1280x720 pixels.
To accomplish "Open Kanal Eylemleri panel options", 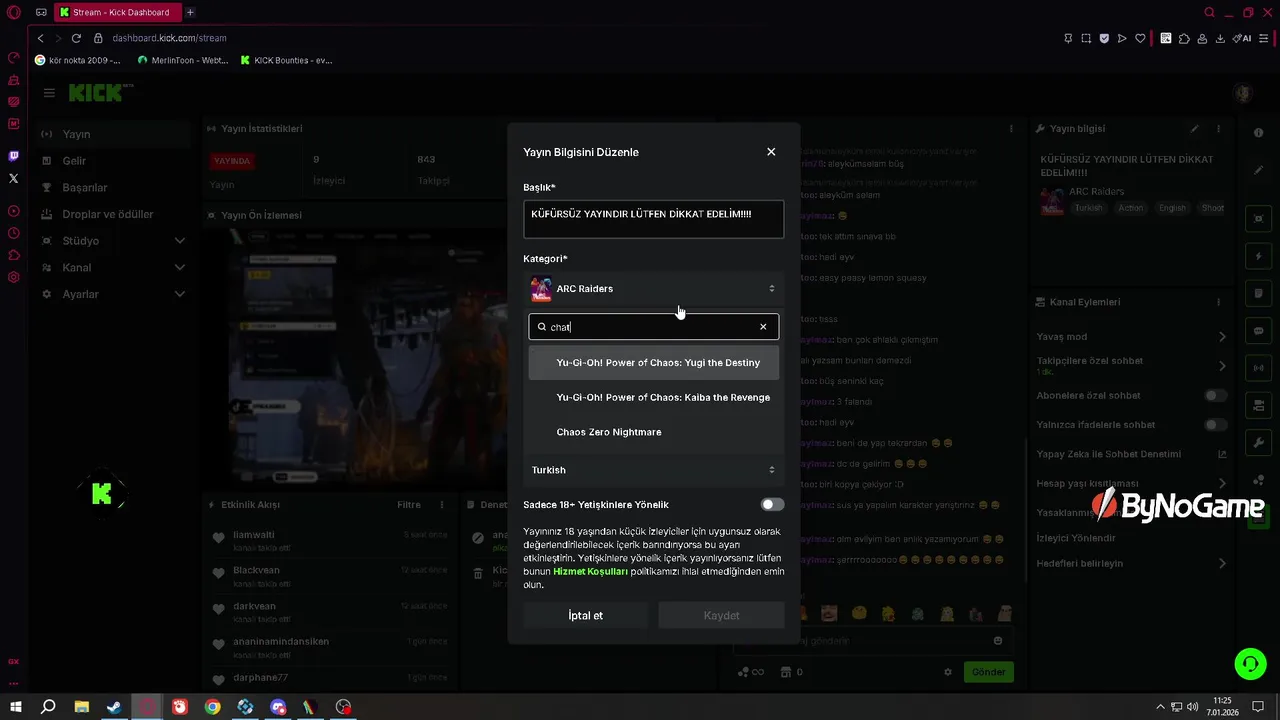I will click(x=1218, y=302).
